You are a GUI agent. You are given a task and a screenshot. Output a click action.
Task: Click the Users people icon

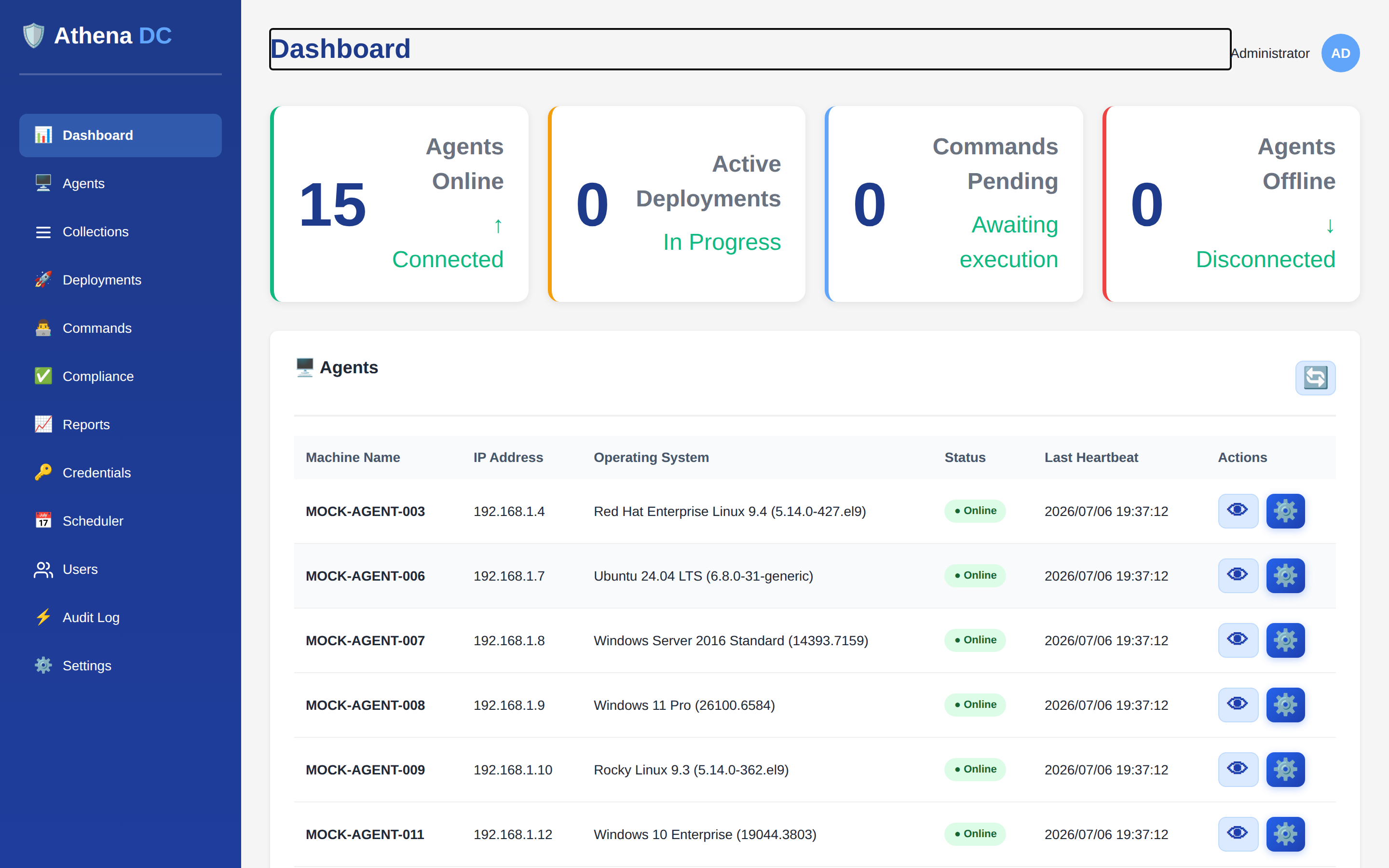coord(43,570)
